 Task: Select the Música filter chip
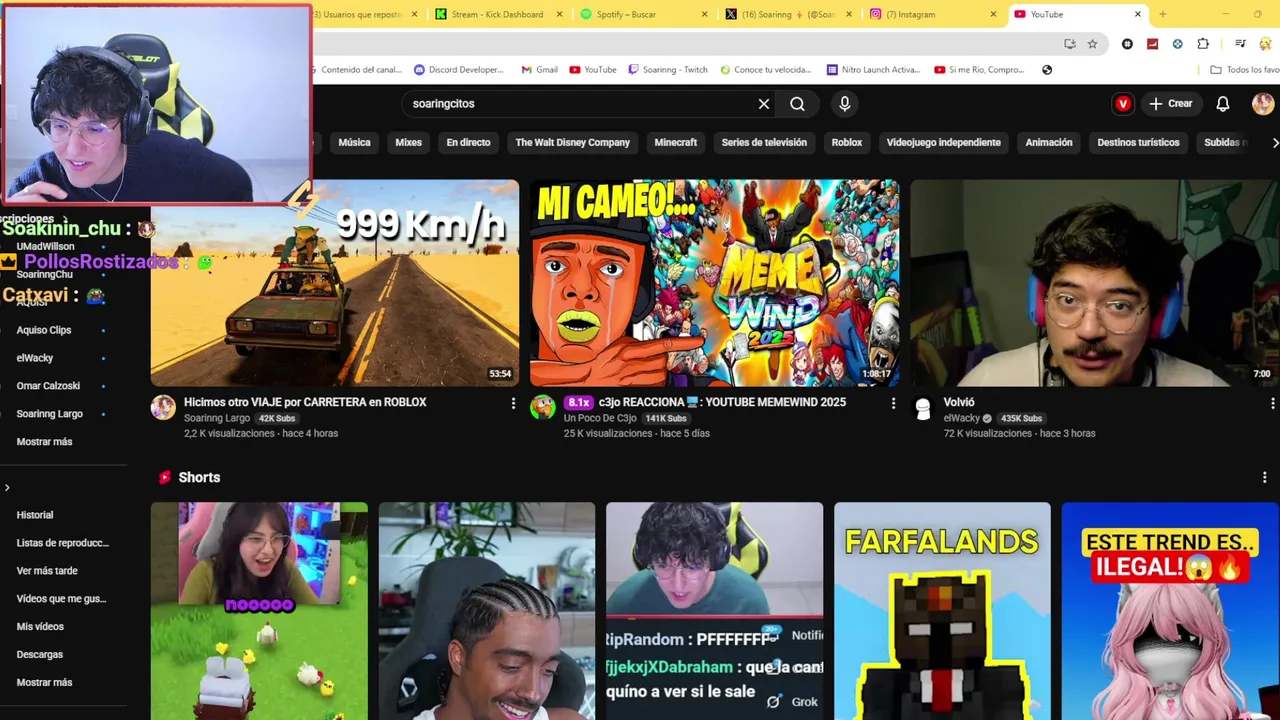click(354, 143)
